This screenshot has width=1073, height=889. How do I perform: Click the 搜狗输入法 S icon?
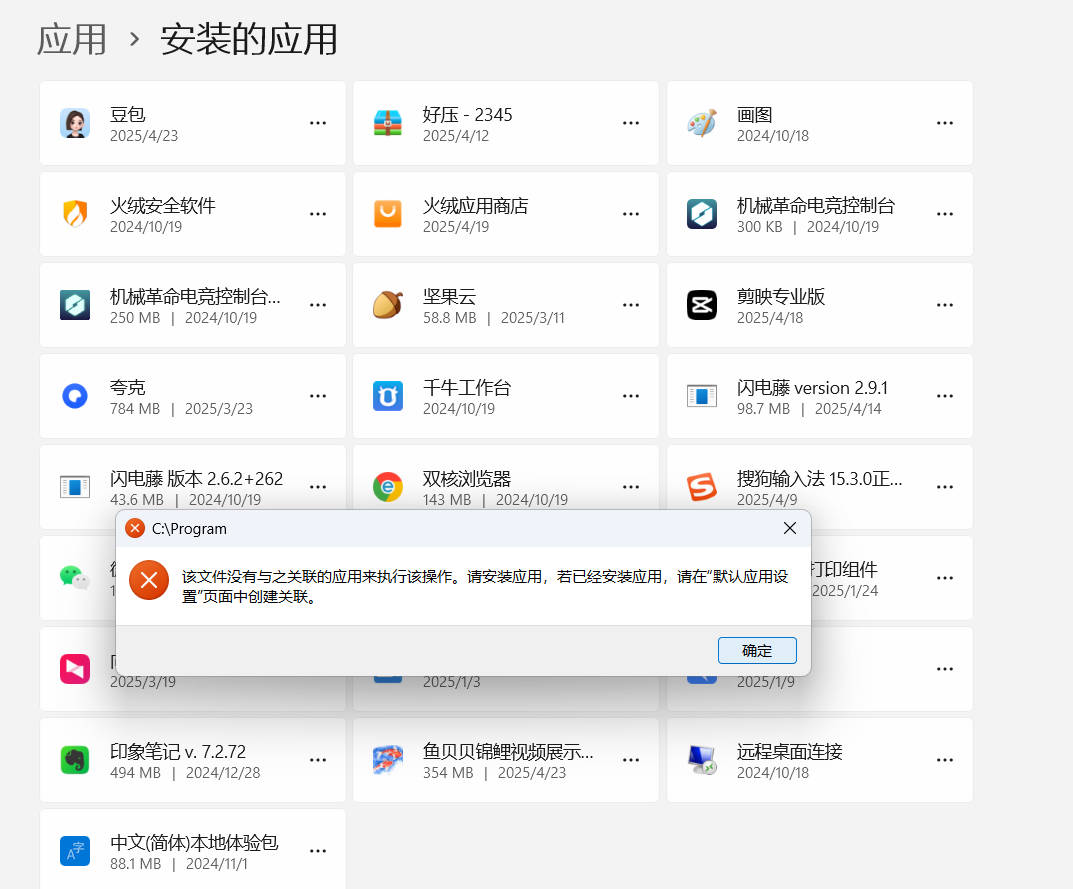point(701,487)
